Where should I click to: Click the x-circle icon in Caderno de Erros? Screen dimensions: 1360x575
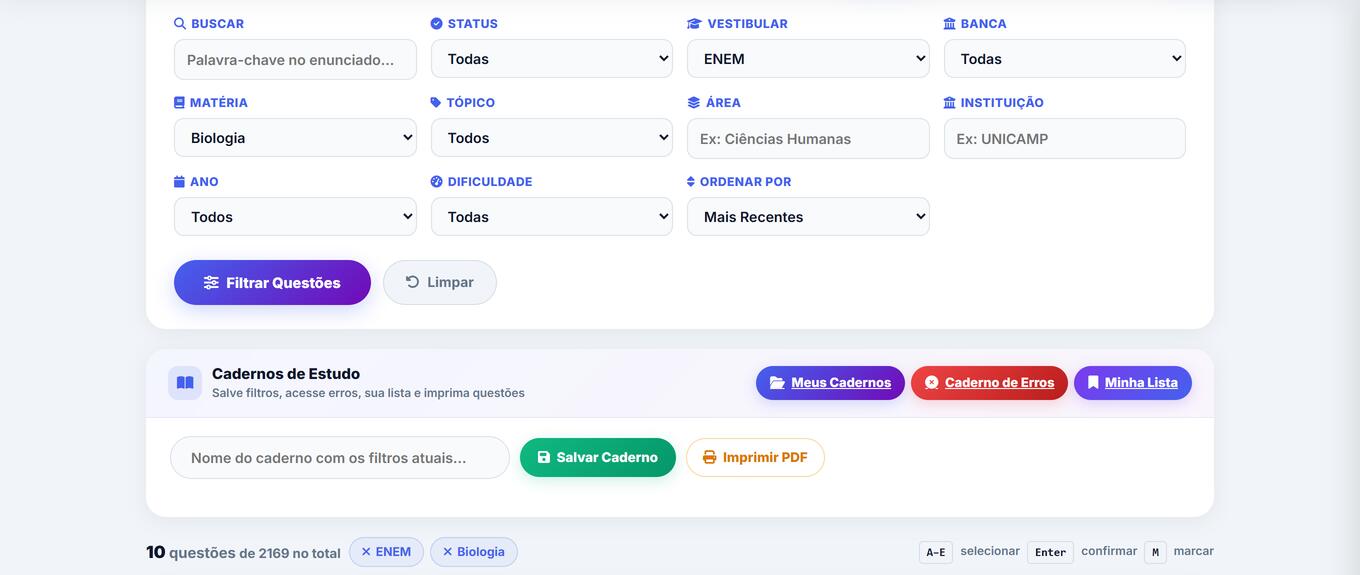click(x=932, y=382)
